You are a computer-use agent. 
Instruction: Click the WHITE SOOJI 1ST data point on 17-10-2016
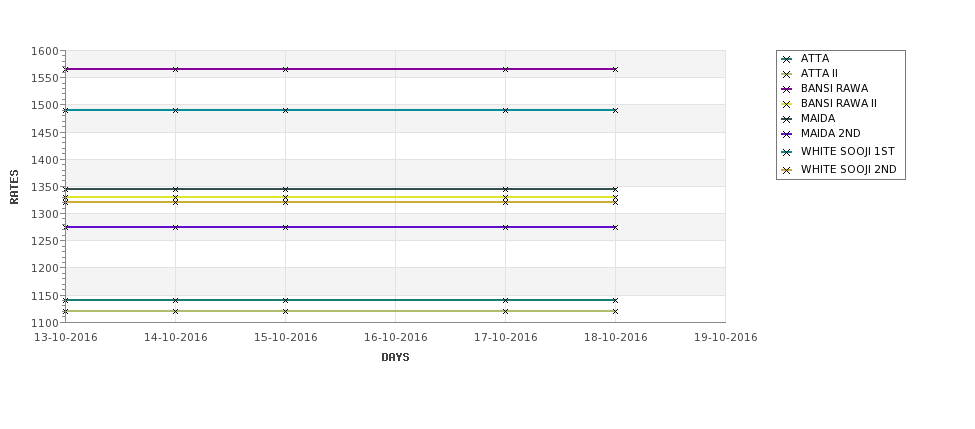pos(506,110)
